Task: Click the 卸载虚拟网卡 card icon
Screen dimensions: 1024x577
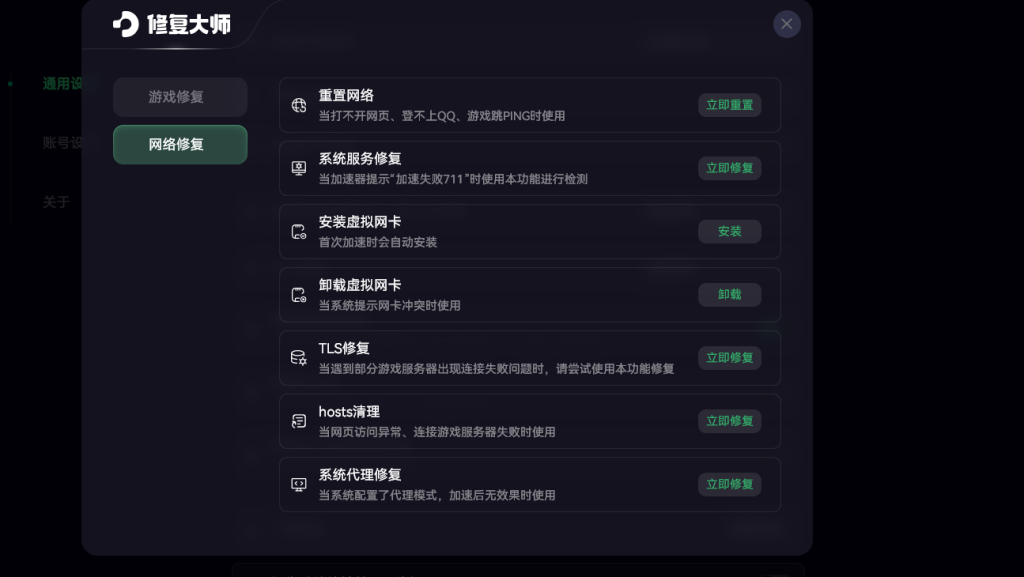Action: pyautogui.click(x=298, y=295)
